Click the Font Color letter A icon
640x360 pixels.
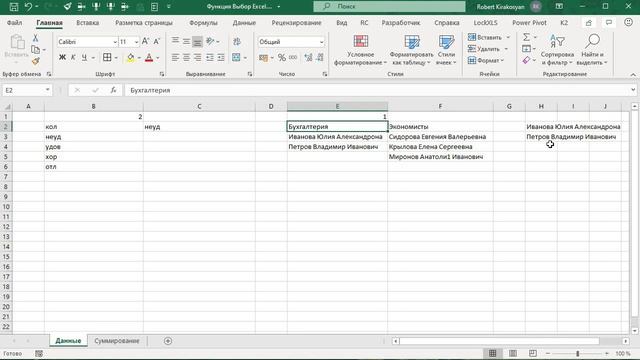click(149, 58)
